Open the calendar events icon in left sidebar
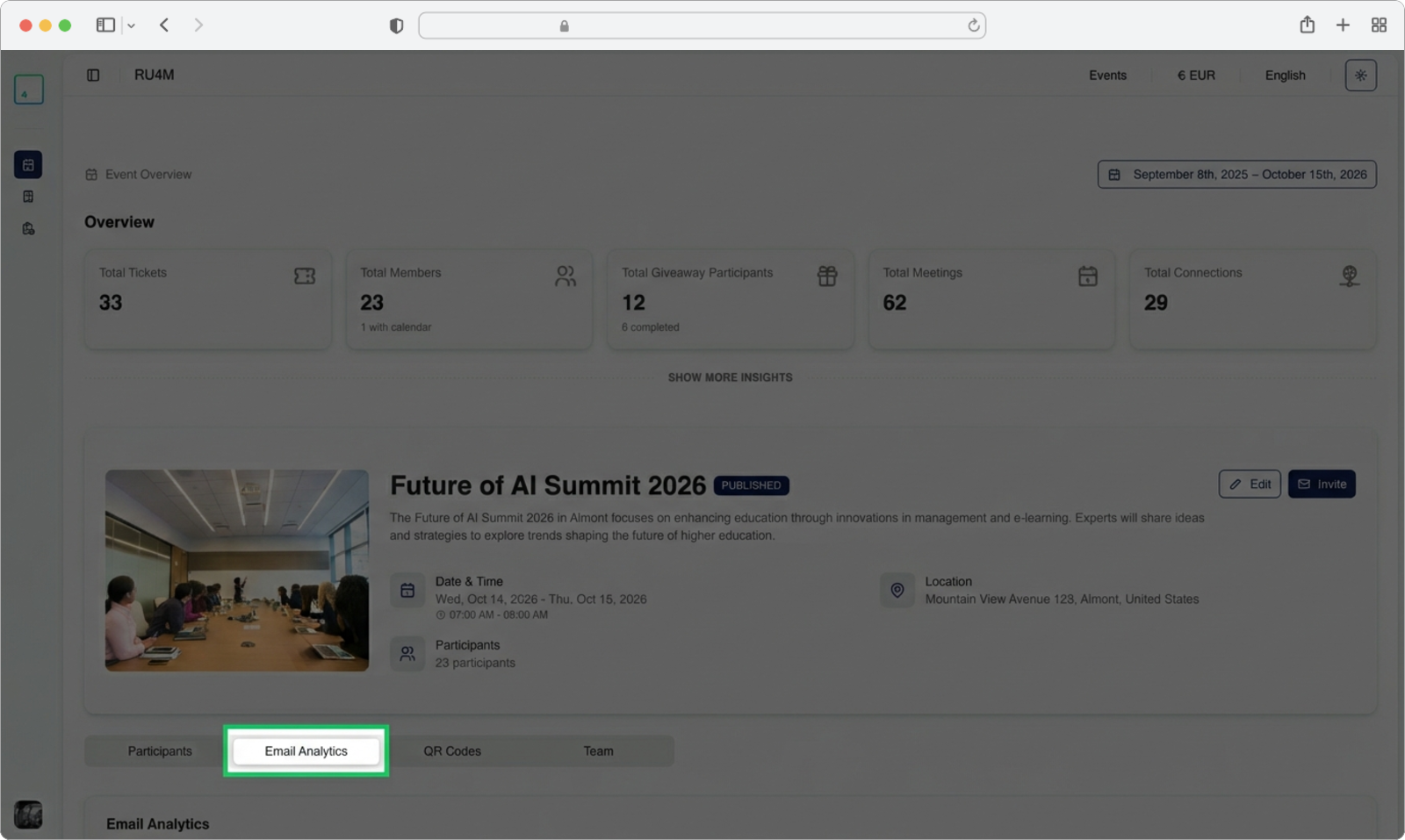1405x840 pixels. click(28, 164)
